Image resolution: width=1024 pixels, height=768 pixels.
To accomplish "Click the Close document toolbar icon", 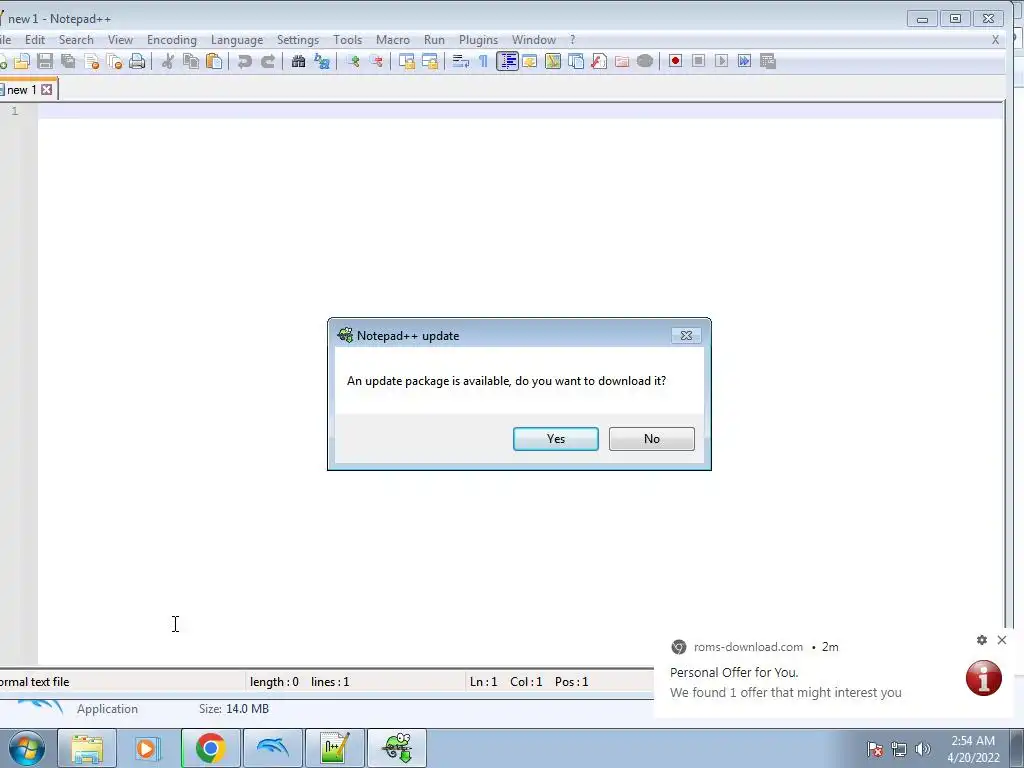I will (x=91, y=61).
